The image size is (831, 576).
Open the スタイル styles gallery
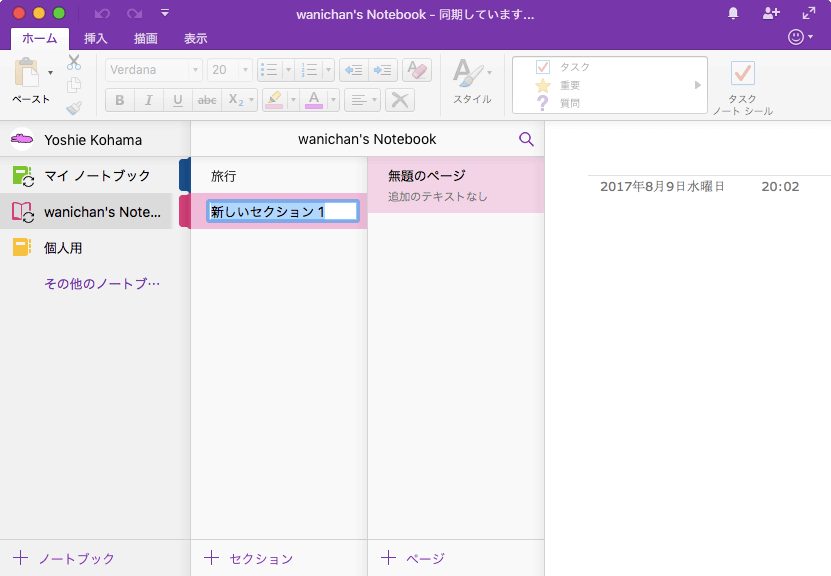tap(472, 81)
